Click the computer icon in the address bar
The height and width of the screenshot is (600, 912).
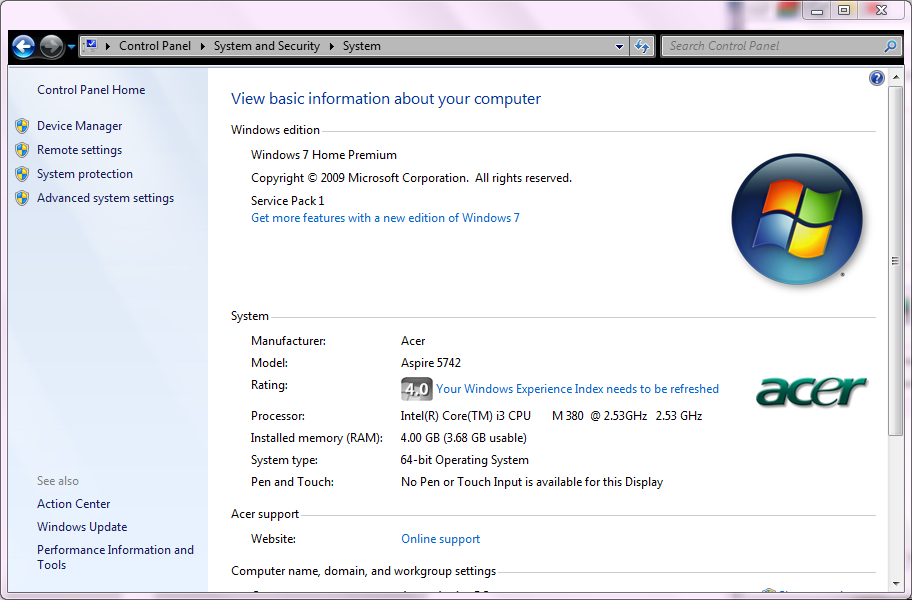click(x=90, y=46)
